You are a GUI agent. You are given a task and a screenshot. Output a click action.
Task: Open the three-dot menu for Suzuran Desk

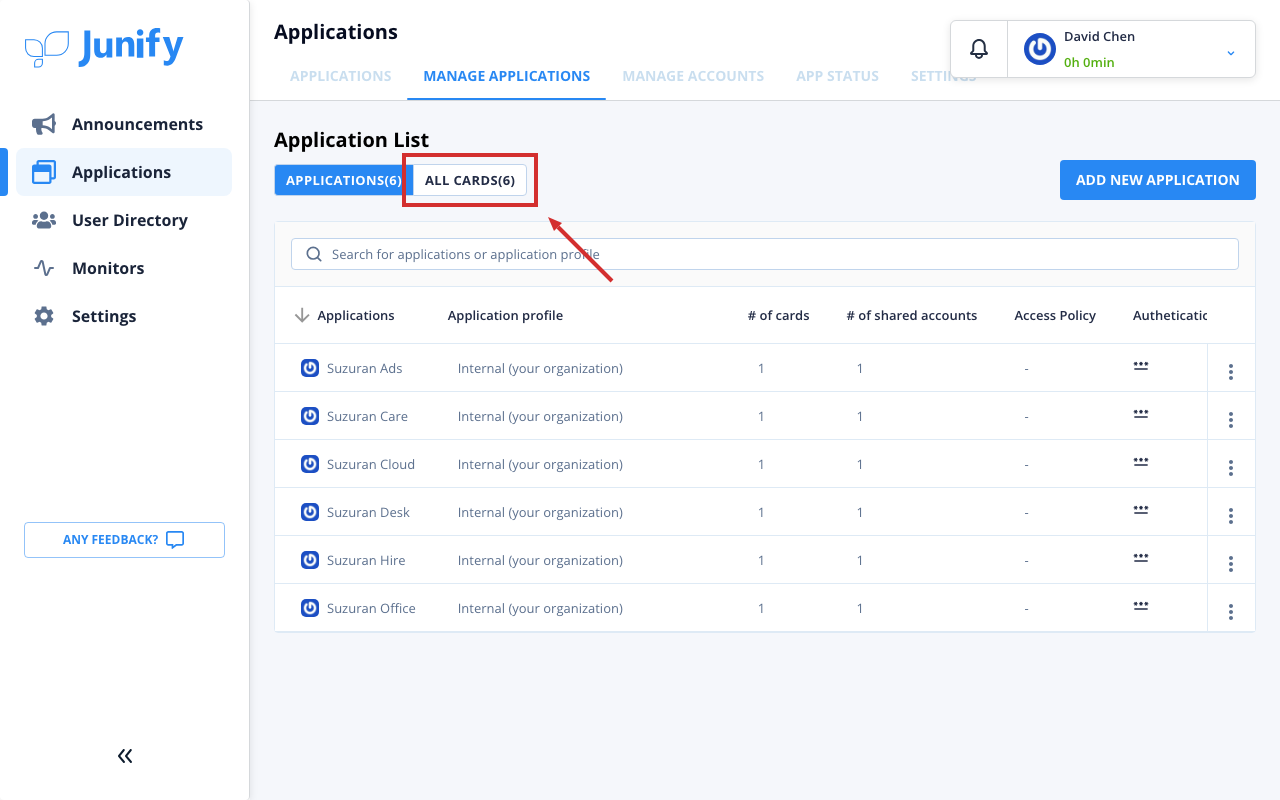click(x=1231, y=516)
